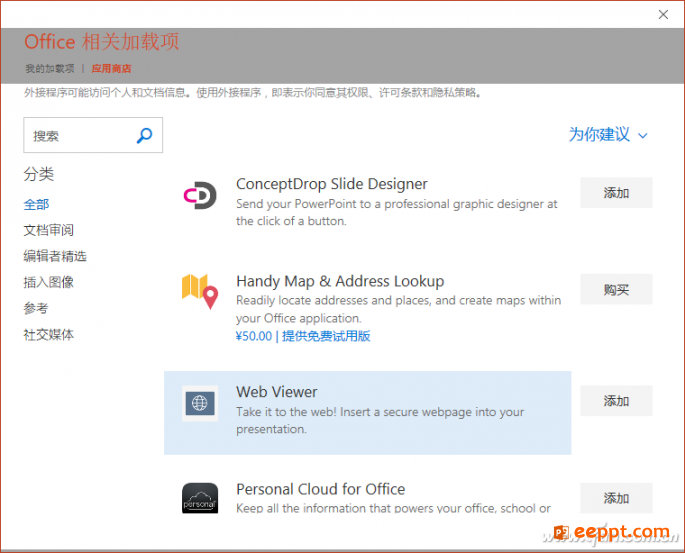Click the Web Viewer description text
Screen dimensions: 685x553
380,420
